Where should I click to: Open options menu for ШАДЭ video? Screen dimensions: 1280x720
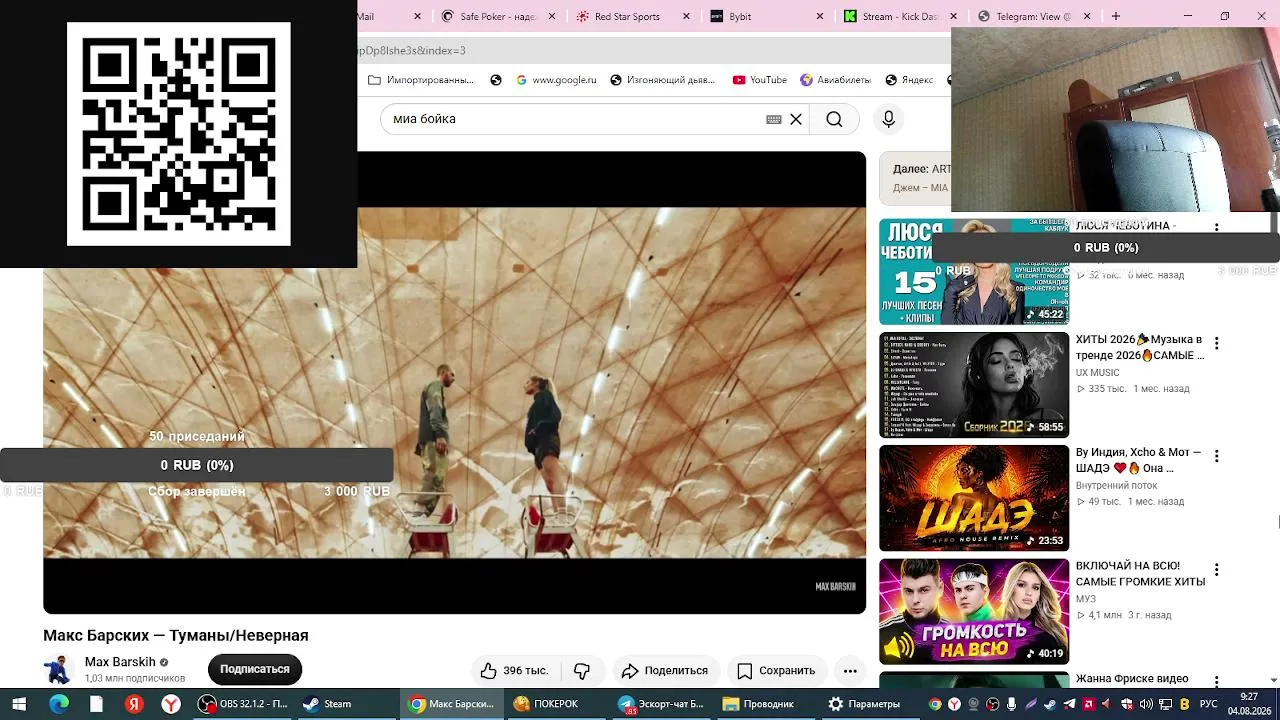pyautogui.click(x=1217, y=456)
